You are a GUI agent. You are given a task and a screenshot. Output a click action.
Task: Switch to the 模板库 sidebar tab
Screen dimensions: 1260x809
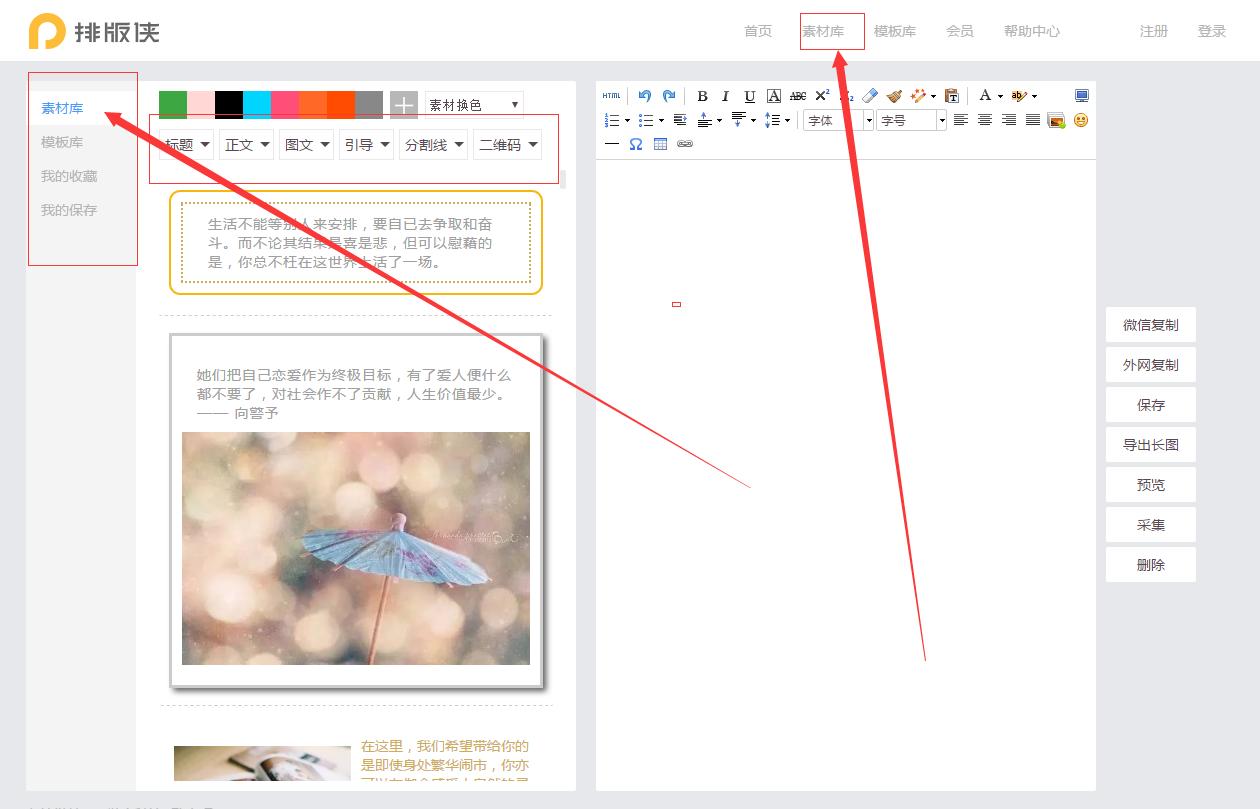(x=62, y=141)
